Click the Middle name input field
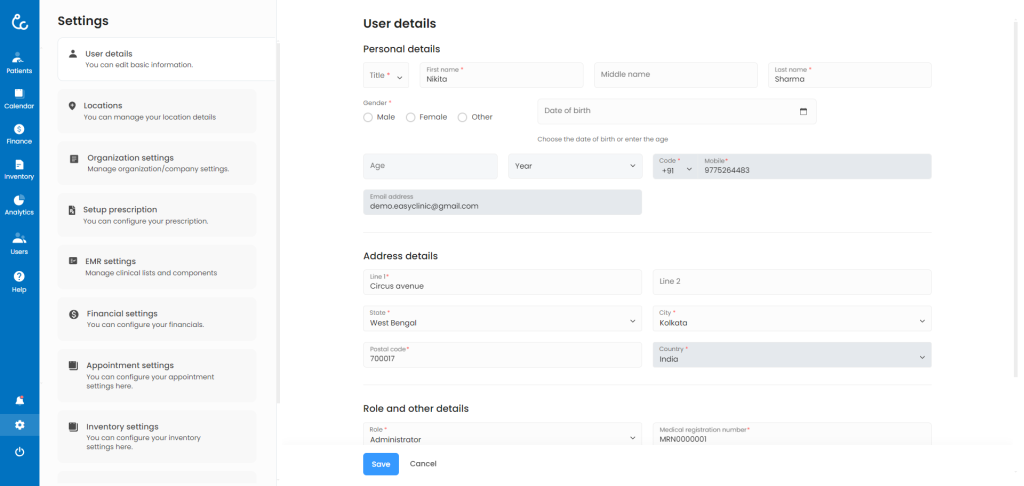Screen dimensions: 1024x486 click(x=676, y=75)
